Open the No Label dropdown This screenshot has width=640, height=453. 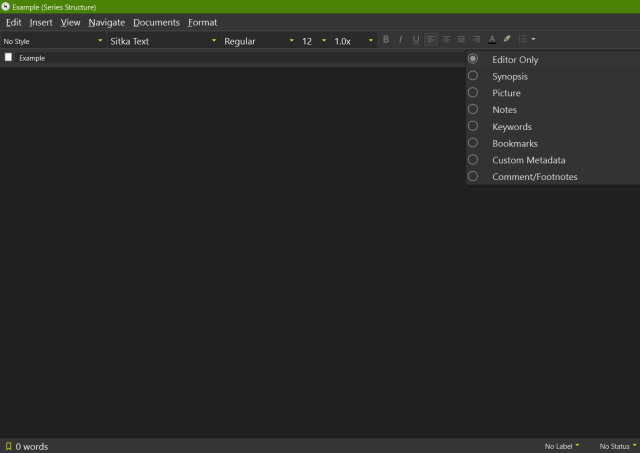point(562,446)
